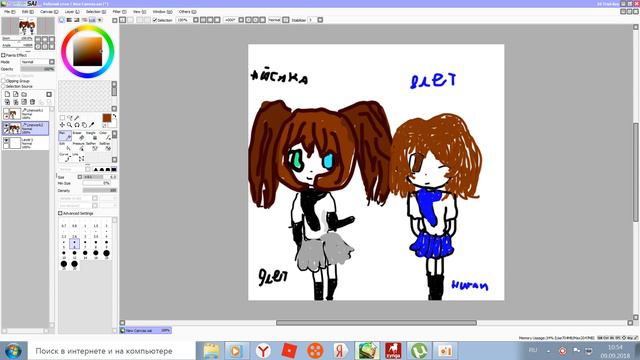Click the navigator thumbnail preview
Viewport: 640px width, 360px height.
[28, 26]
